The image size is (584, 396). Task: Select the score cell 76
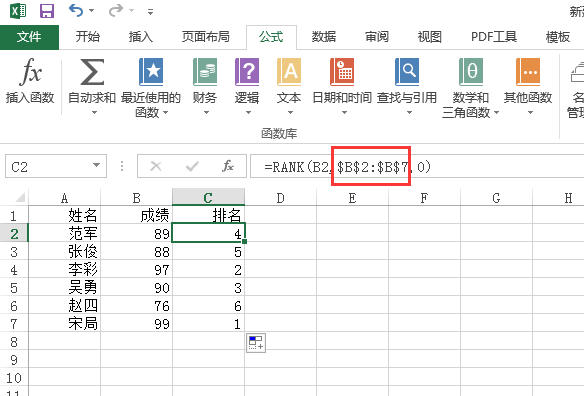click(x=136, y=305)
